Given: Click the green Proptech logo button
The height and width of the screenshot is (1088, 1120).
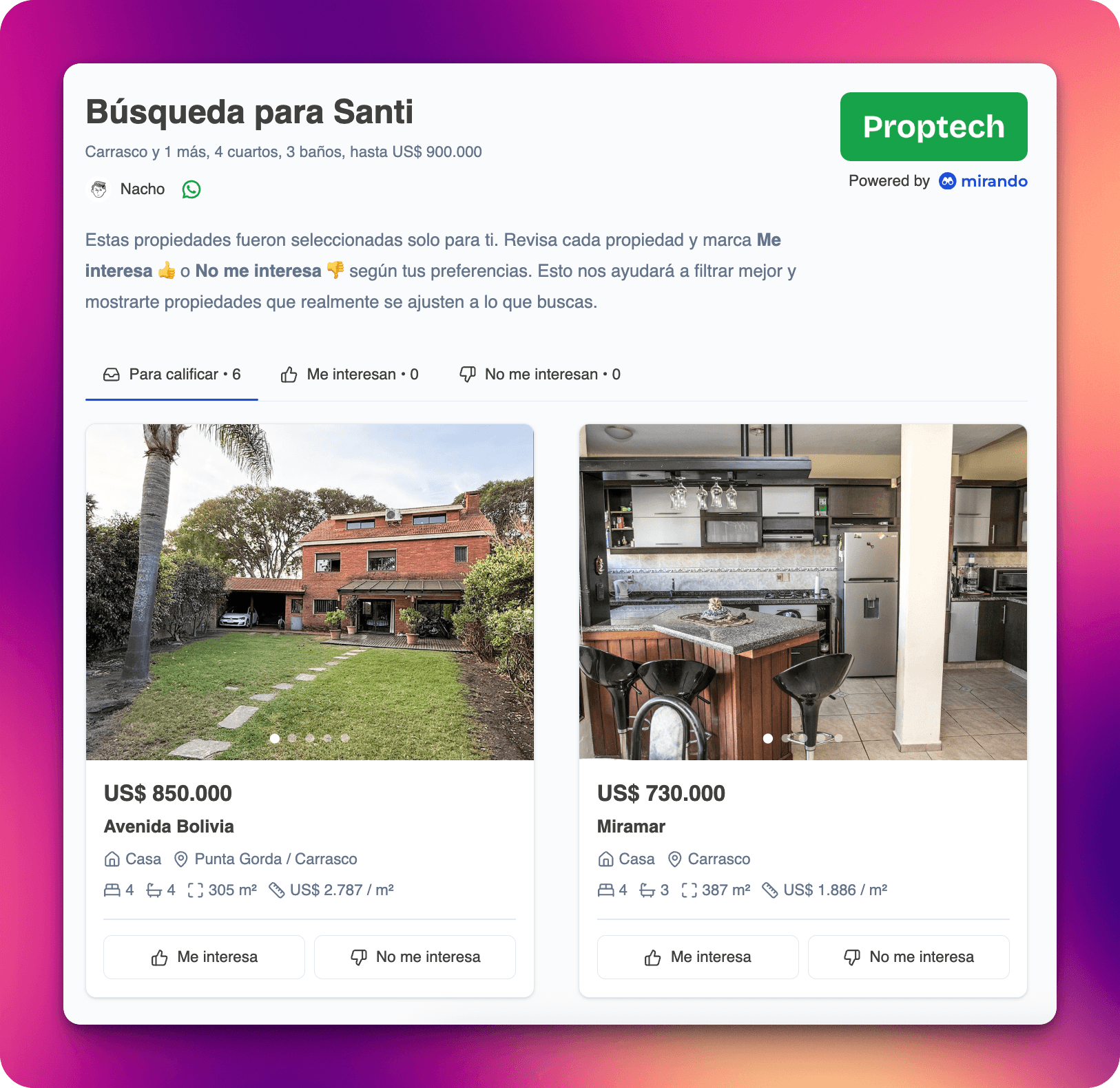Looking at the screenshot, I should (x=933, y=127).
